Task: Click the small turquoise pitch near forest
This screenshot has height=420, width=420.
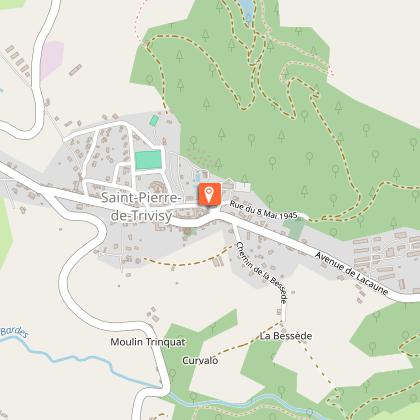Action: pos(154,120)
